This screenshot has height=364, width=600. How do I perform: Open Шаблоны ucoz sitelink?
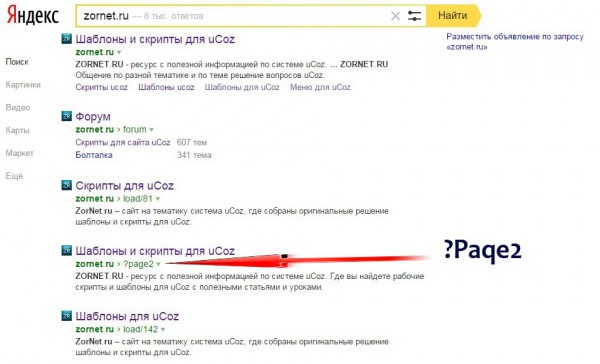click(x=166, y=87)
